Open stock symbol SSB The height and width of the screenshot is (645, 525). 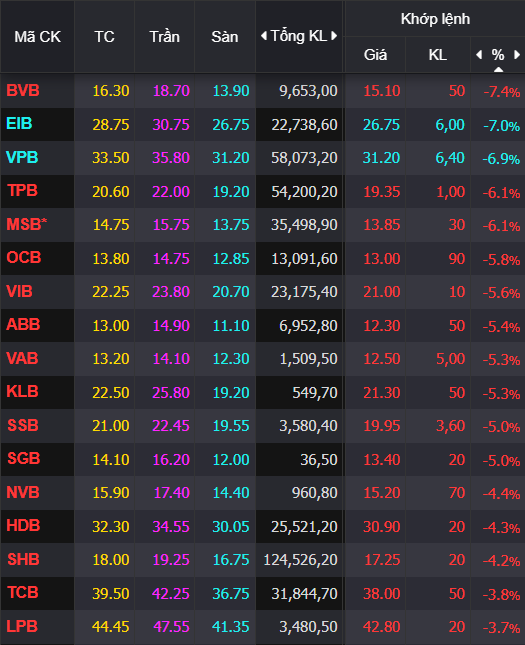pyautogui.click(x=23, y=425)
